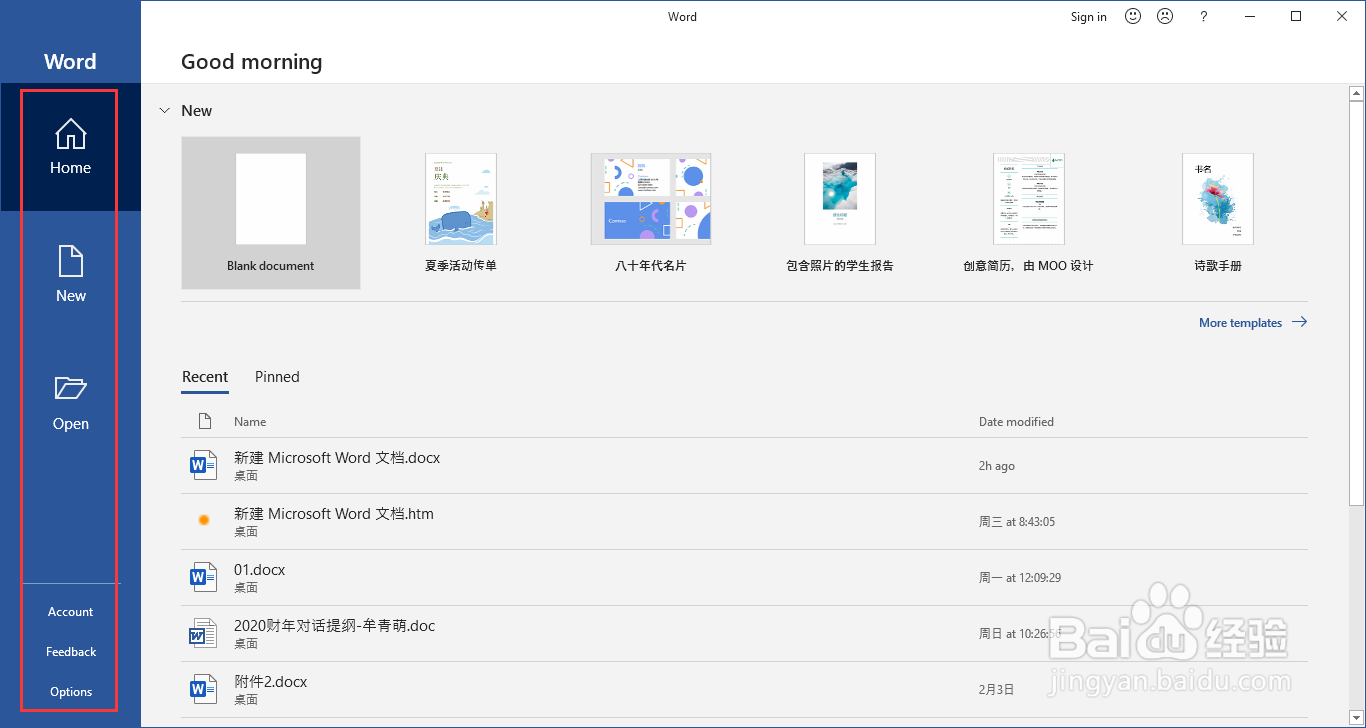
Task: Click the doc icon of 2020财年对话提纲-牟青萌.doc
Action: tap(203, 633)
